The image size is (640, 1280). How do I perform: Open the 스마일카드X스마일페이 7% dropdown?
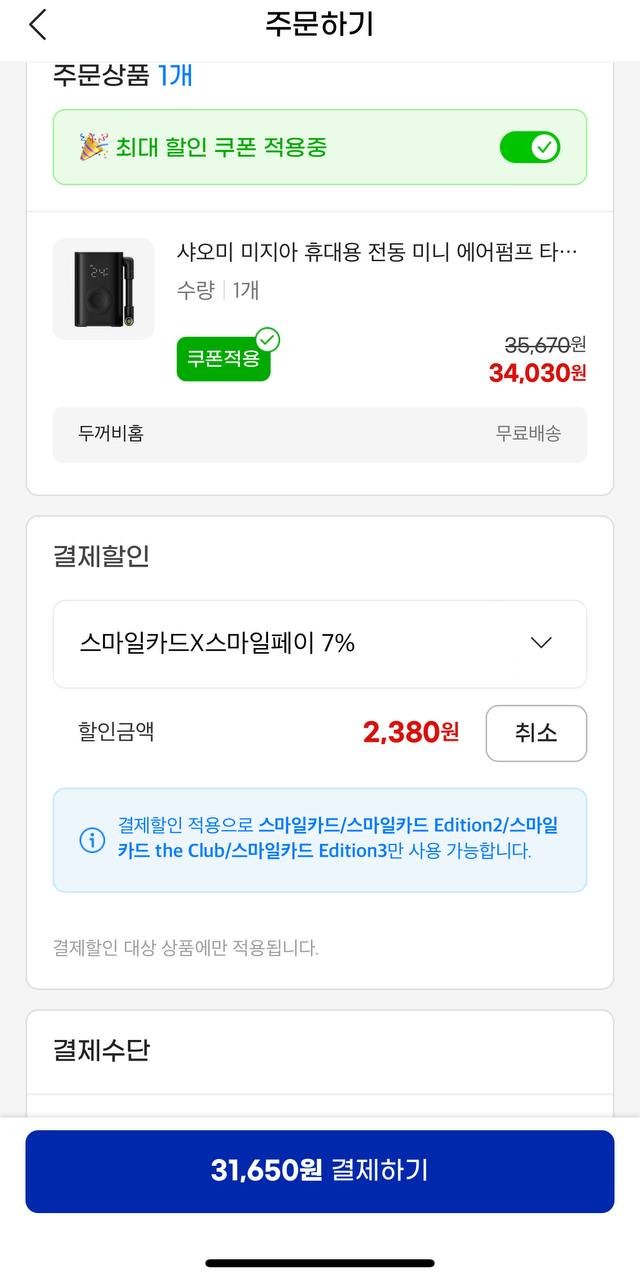click(x=319, y=644)
